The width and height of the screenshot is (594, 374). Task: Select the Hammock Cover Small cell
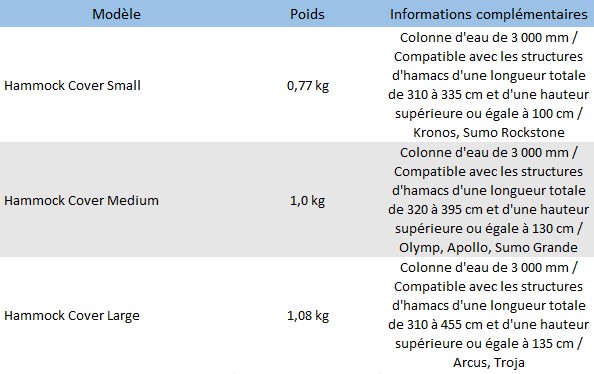point(72,85)
